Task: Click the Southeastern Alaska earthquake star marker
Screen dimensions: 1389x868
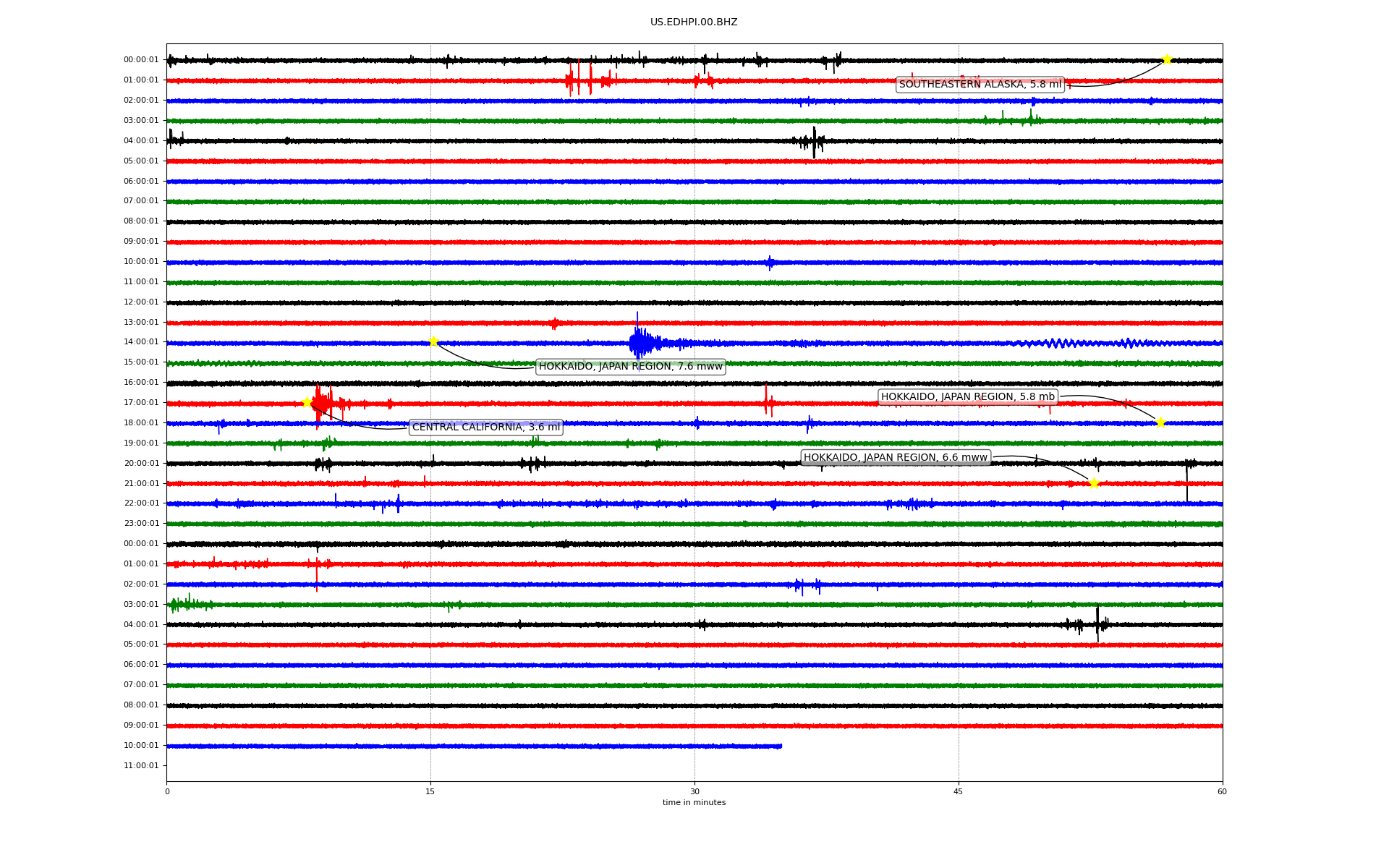Action: (1167, 59)
